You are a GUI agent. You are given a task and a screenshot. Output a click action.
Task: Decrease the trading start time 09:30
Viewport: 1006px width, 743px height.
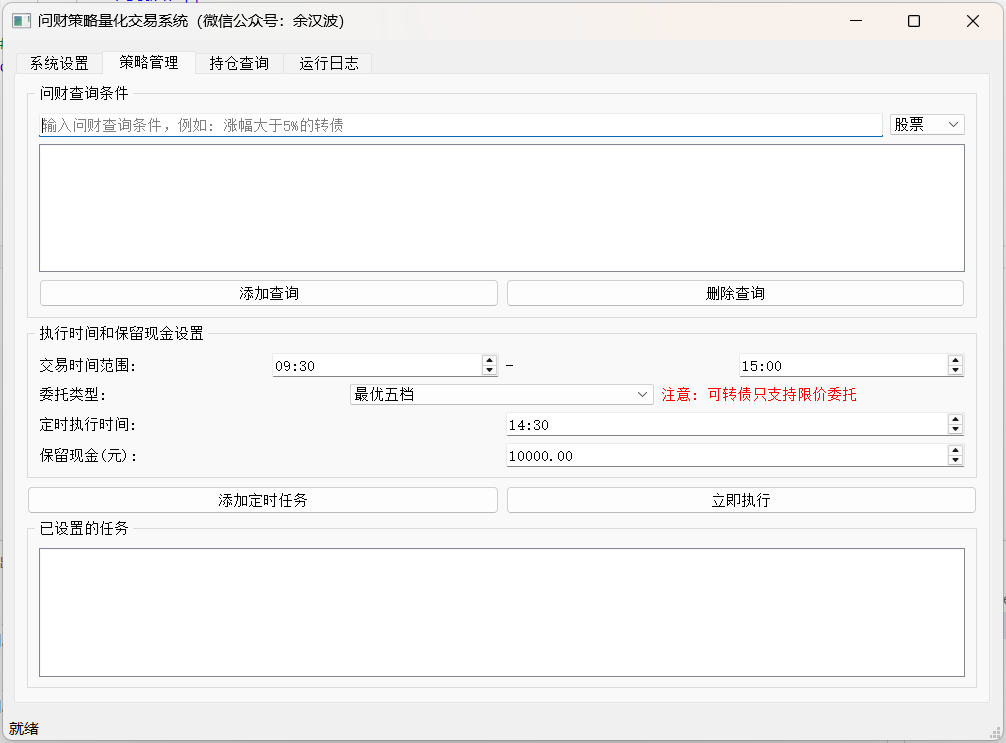point(489,371)
